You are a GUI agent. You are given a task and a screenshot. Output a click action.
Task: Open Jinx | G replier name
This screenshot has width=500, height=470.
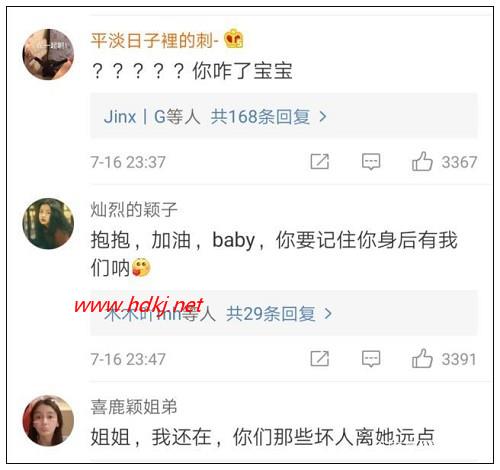[135, 117]
